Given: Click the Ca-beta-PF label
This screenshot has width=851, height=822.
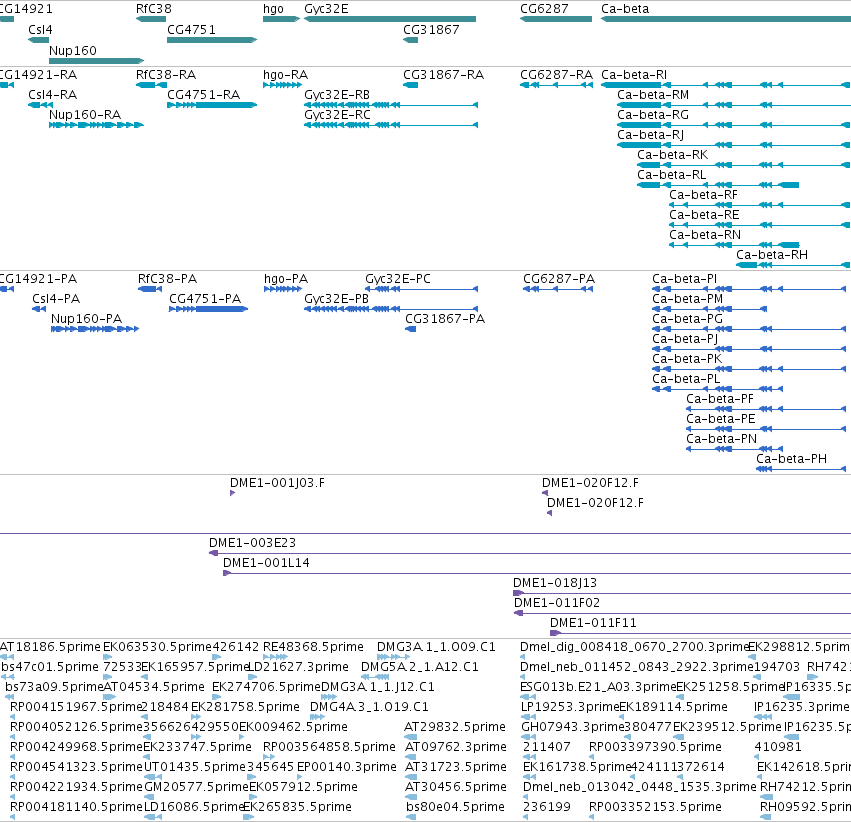Looking at the screenshot, I should point(720,399).
